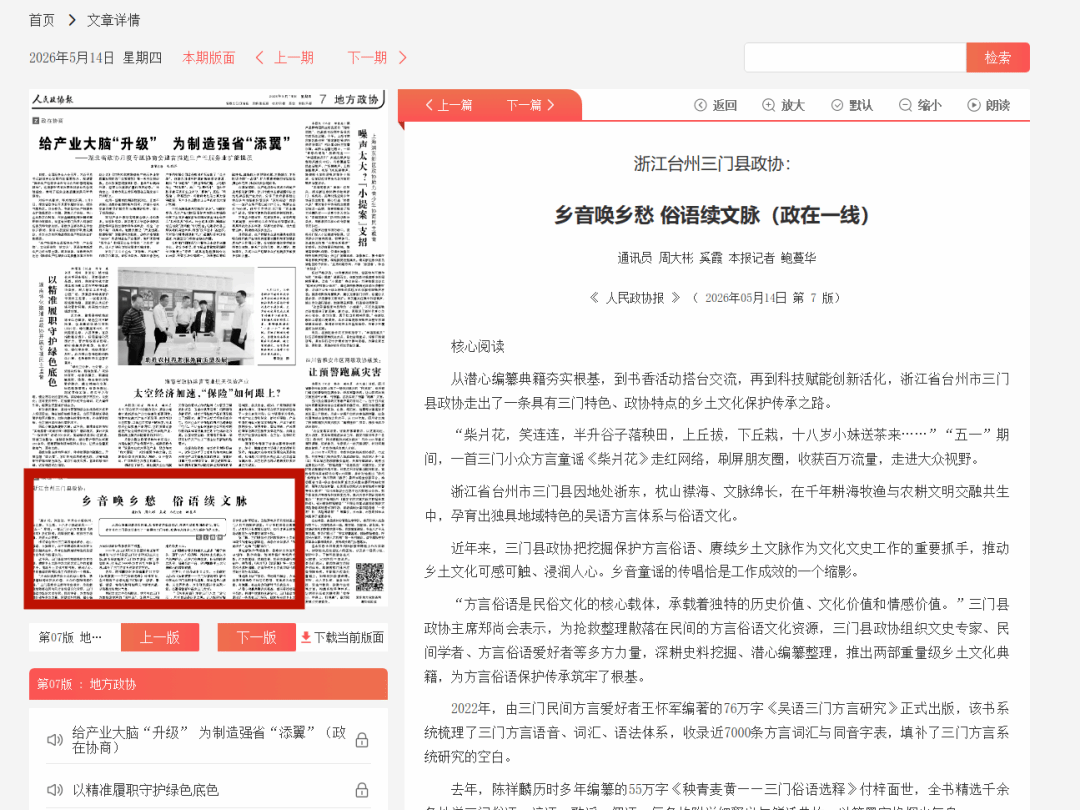Click speaker icon beside 给产业大脑 article
The image size is (1080, 810).
point(54,740)
